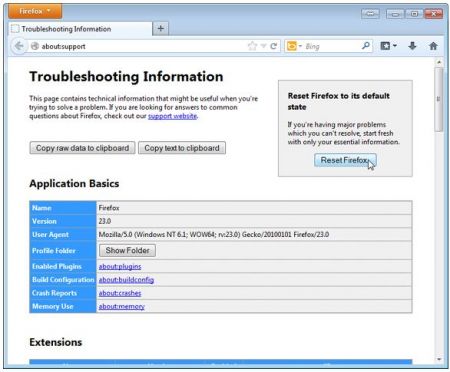Click the Show Folder button
The image size is (450, 372).
pyautogui.click(x=127, y=250)
